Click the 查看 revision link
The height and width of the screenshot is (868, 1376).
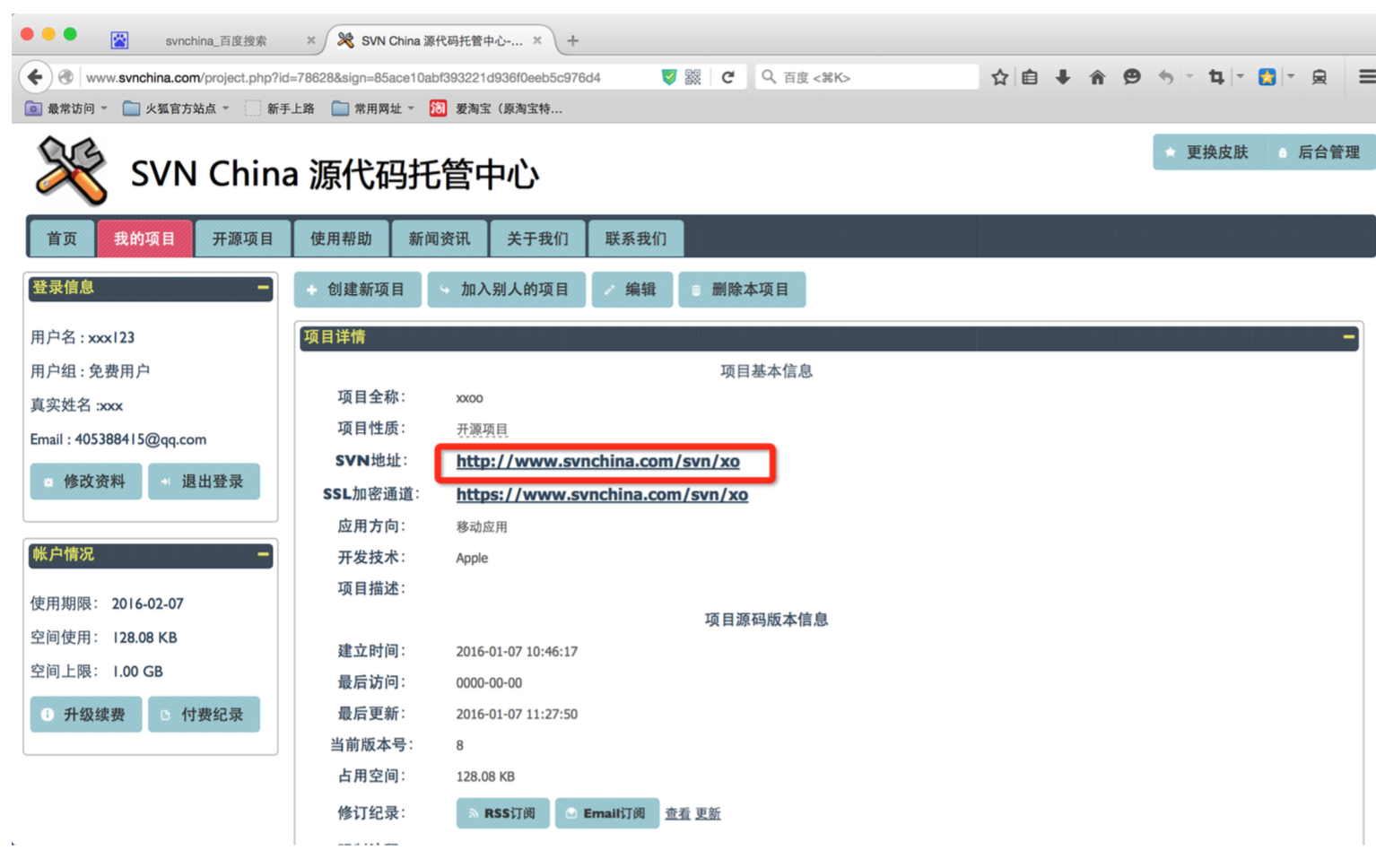click(677, 813)
